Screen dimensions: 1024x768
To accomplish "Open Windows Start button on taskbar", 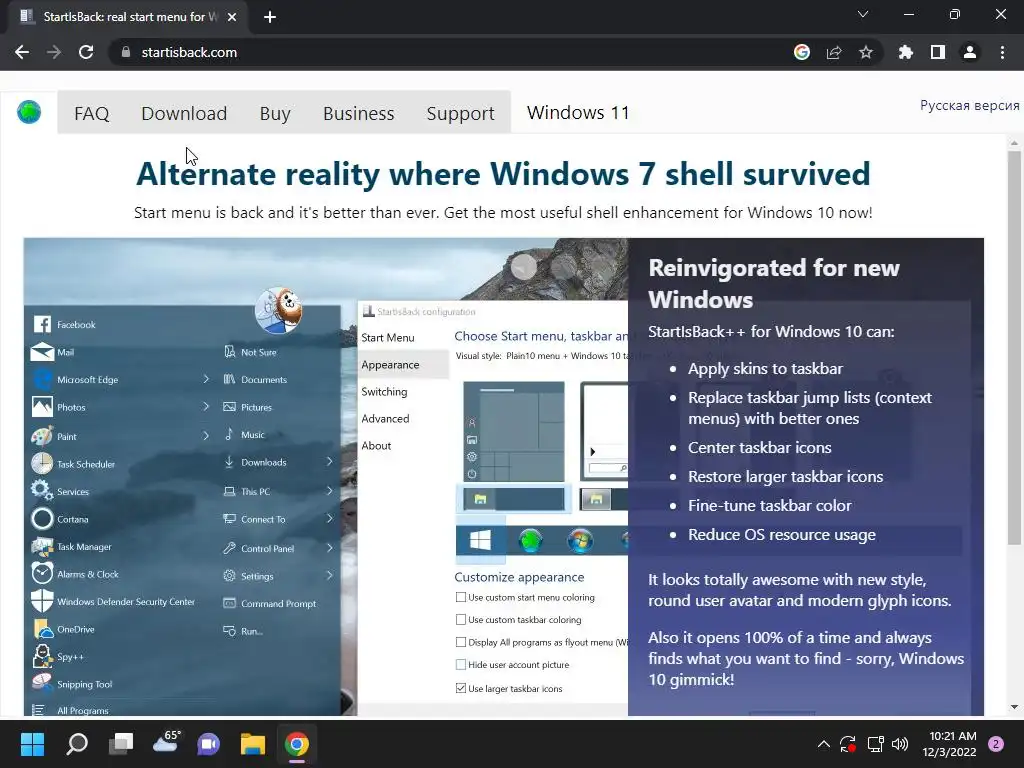I will coord(32,744).
